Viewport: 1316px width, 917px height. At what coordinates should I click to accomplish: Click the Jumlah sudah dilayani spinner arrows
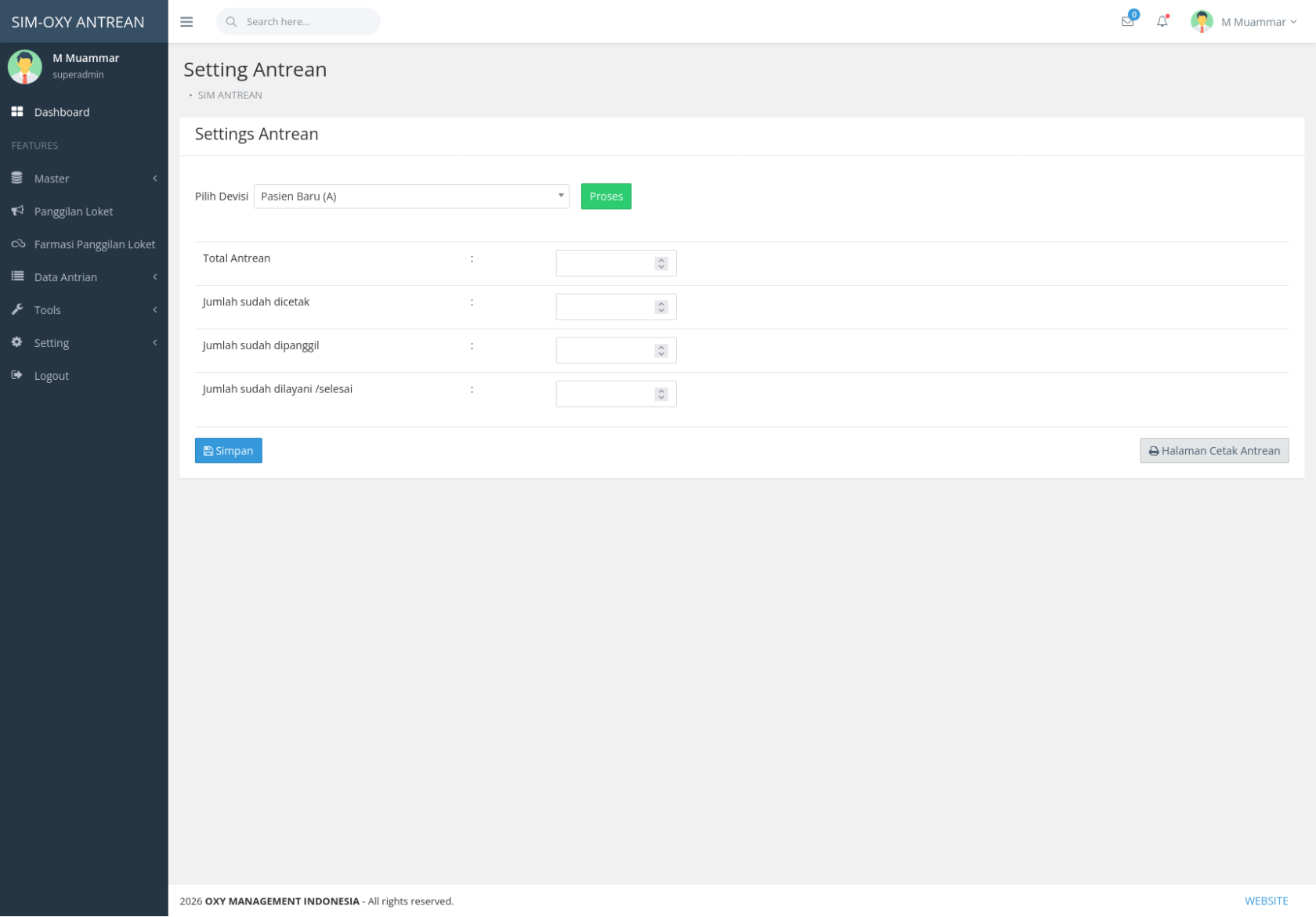662,395
